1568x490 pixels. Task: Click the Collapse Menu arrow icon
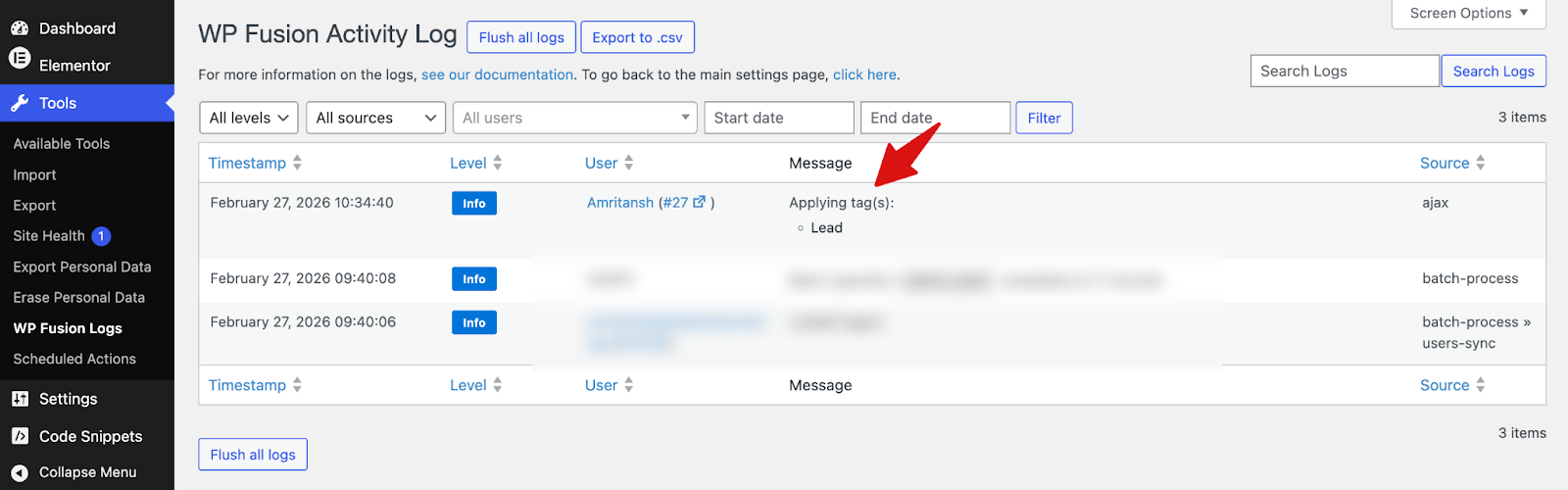20,472
